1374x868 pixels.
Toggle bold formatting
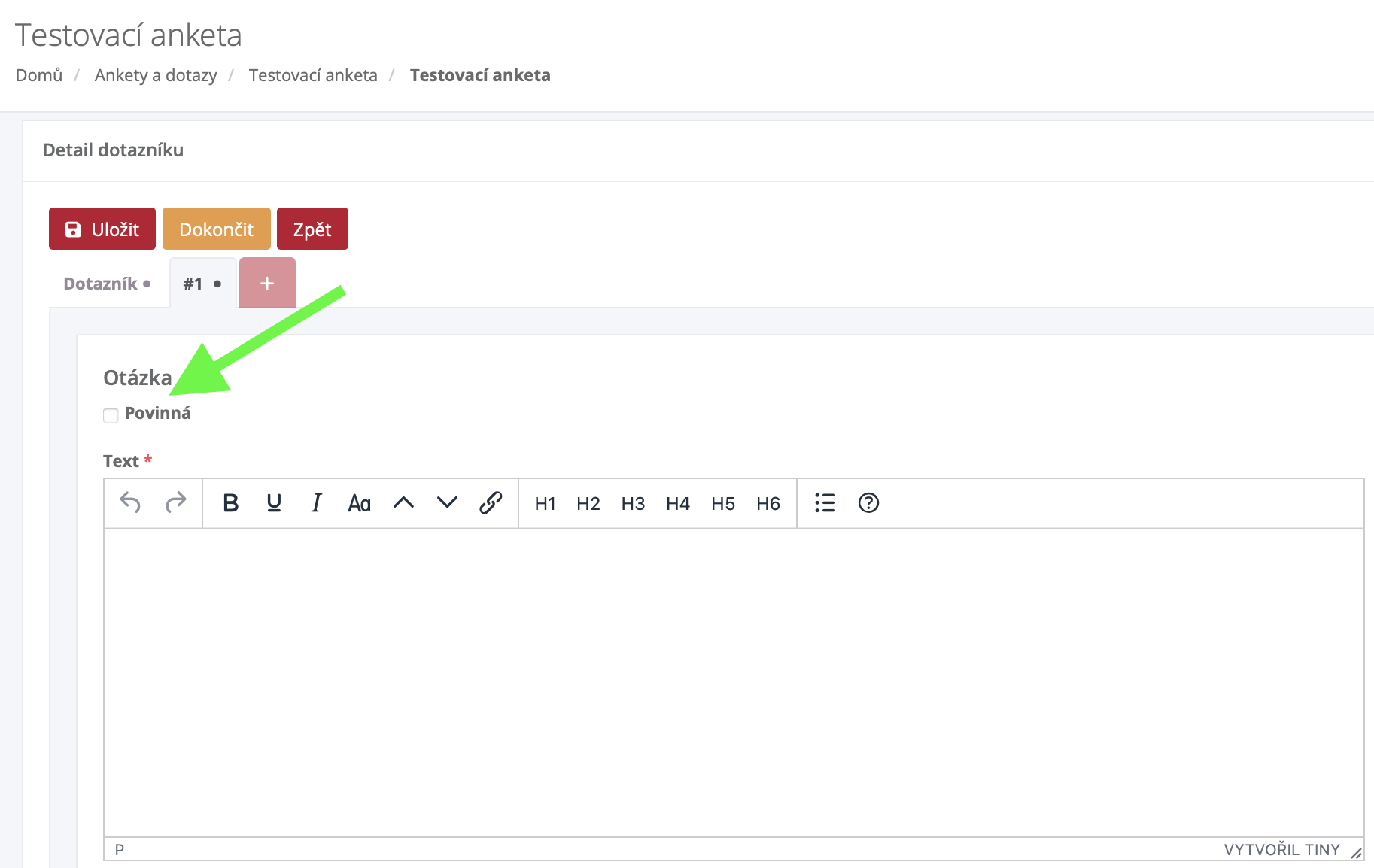coord(231,502)
